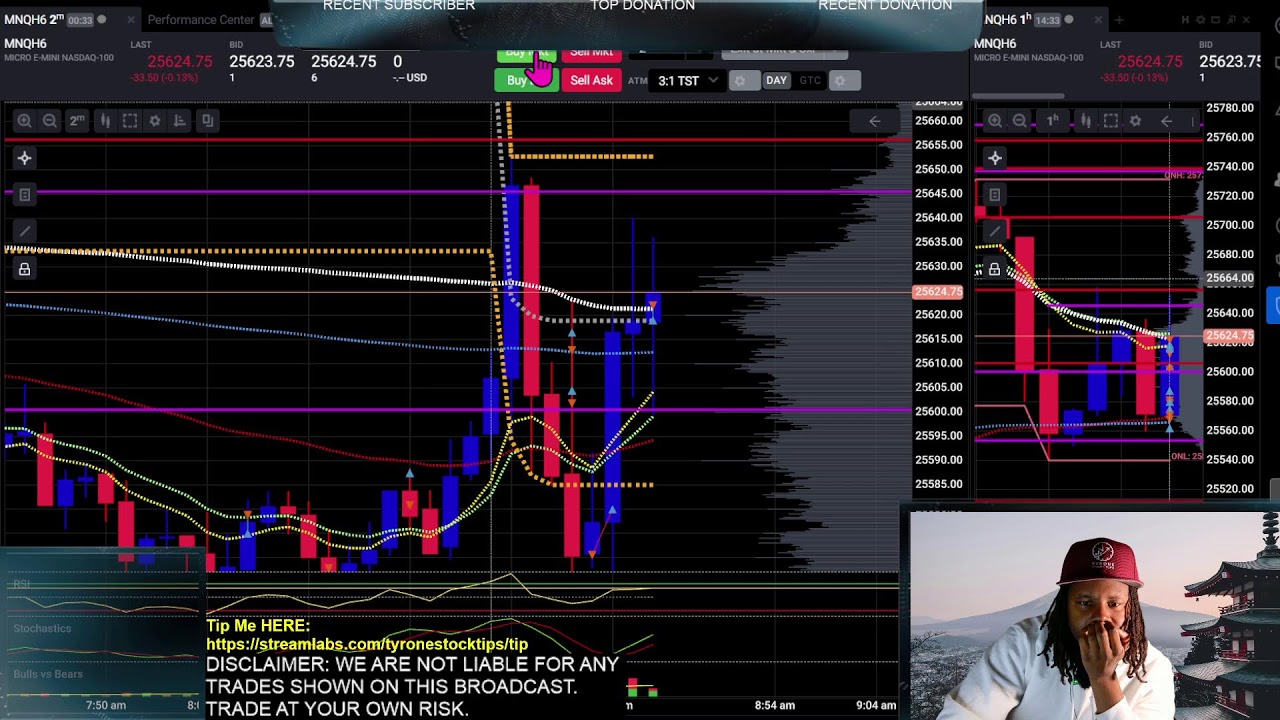Click the MNQH6 symbol name in right panel

(995, 44)
